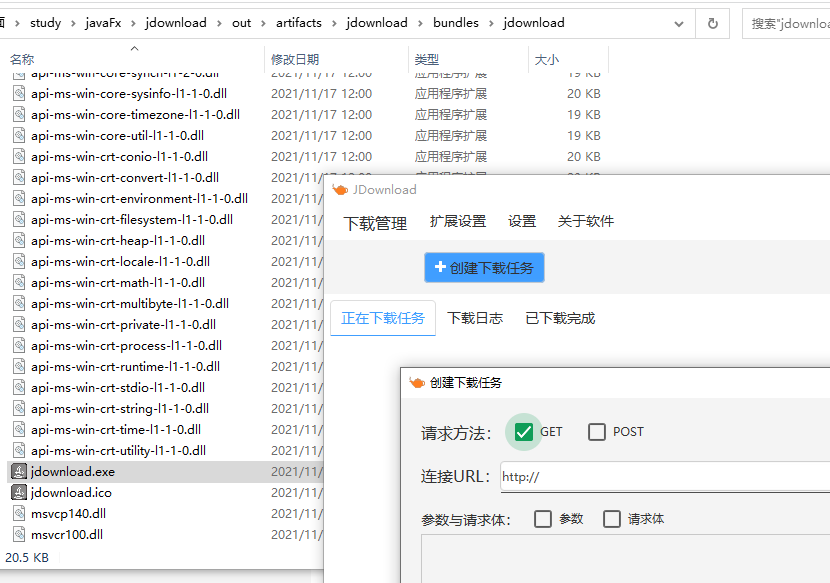
Task: Click the 创建下载任务 dialog teapot icon
Action: point(417,382)
